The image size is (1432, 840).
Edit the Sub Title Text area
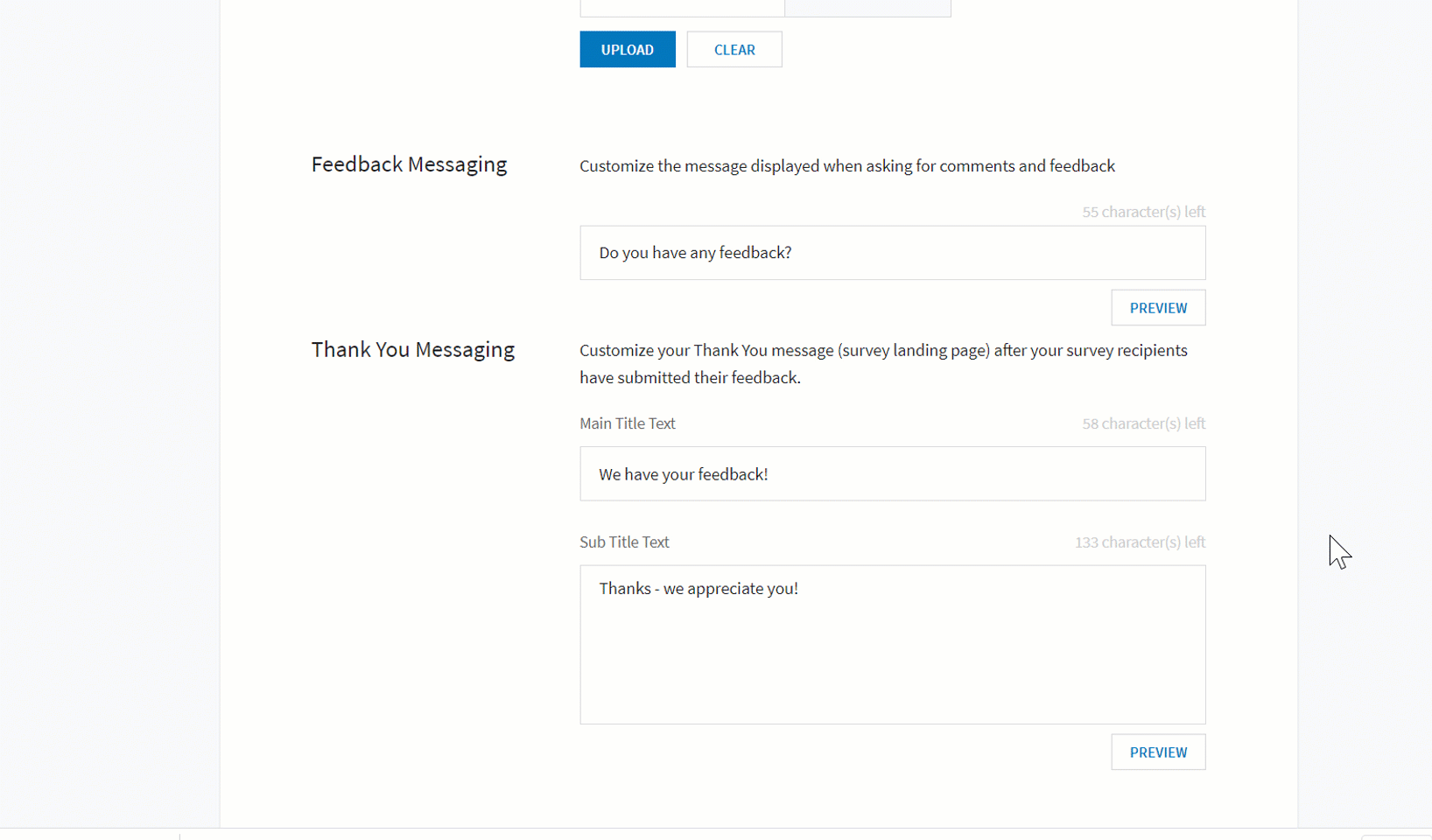[x=892, y=645]
